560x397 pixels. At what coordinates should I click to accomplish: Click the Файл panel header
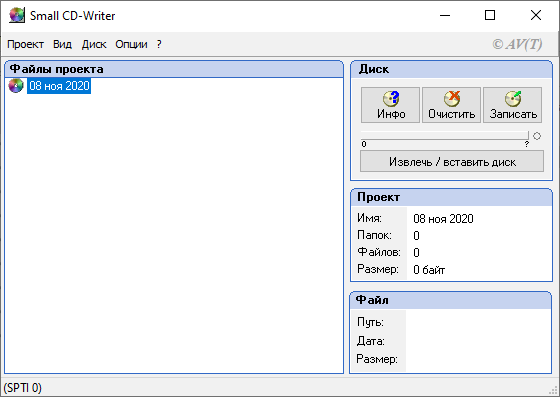pyautogui.click(x=451, y=300)
